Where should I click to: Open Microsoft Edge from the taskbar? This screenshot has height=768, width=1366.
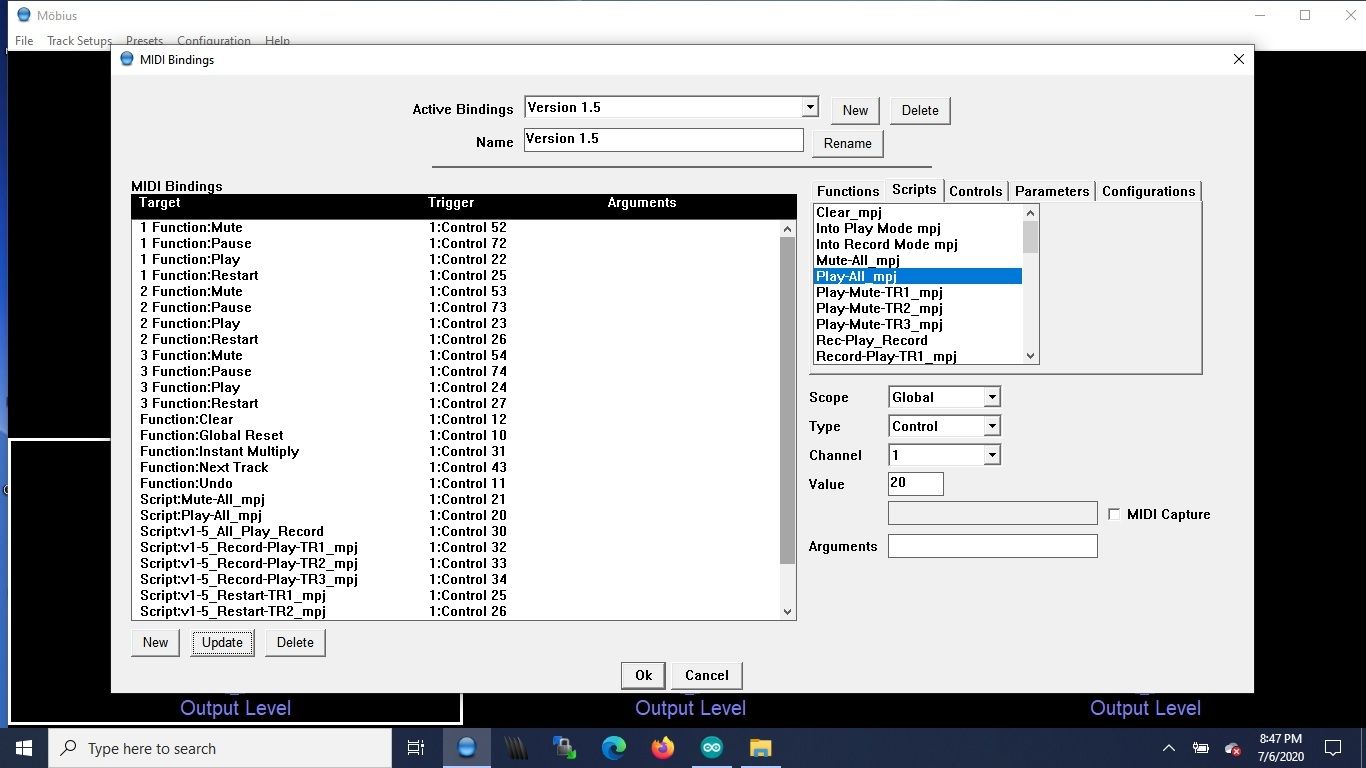(x=614, y=748)
